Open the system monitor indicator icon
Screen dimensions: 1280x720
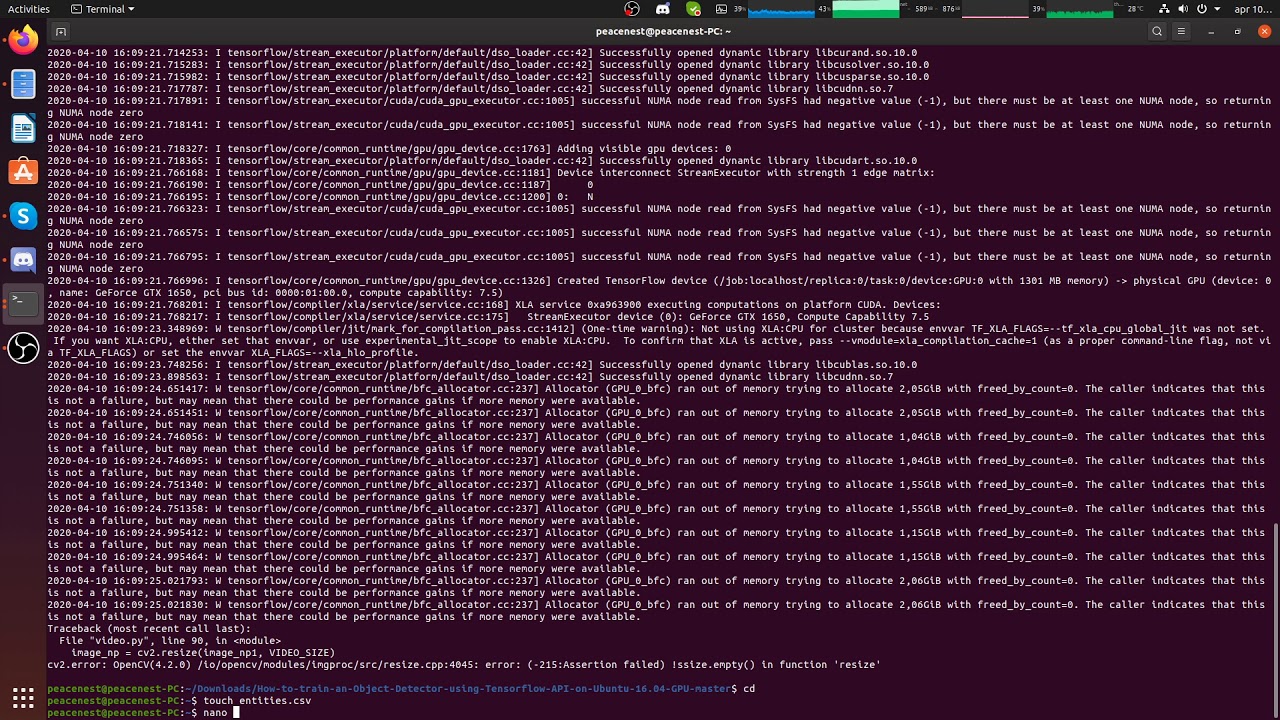(x=722, y=9)
